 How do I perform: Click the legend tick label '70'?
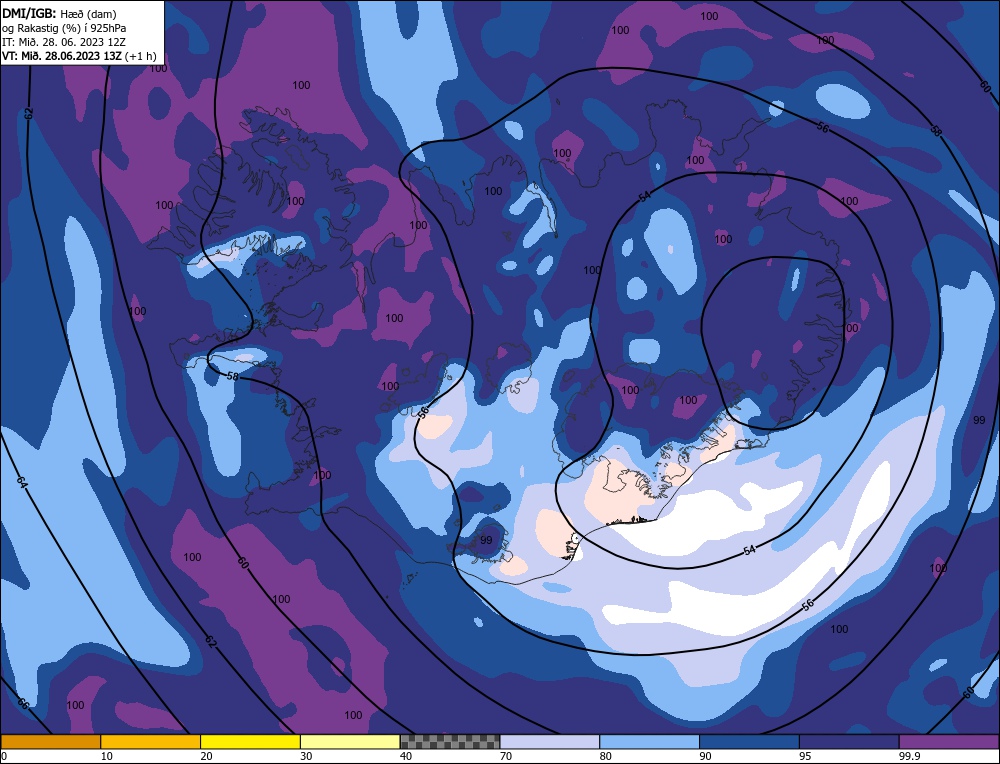pos(506,756)
